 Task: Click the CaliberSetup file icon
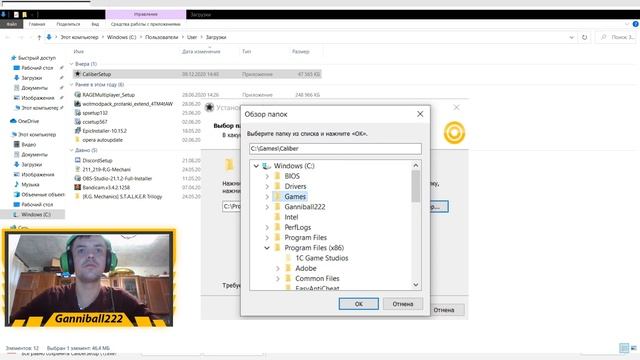click(78, 74)
